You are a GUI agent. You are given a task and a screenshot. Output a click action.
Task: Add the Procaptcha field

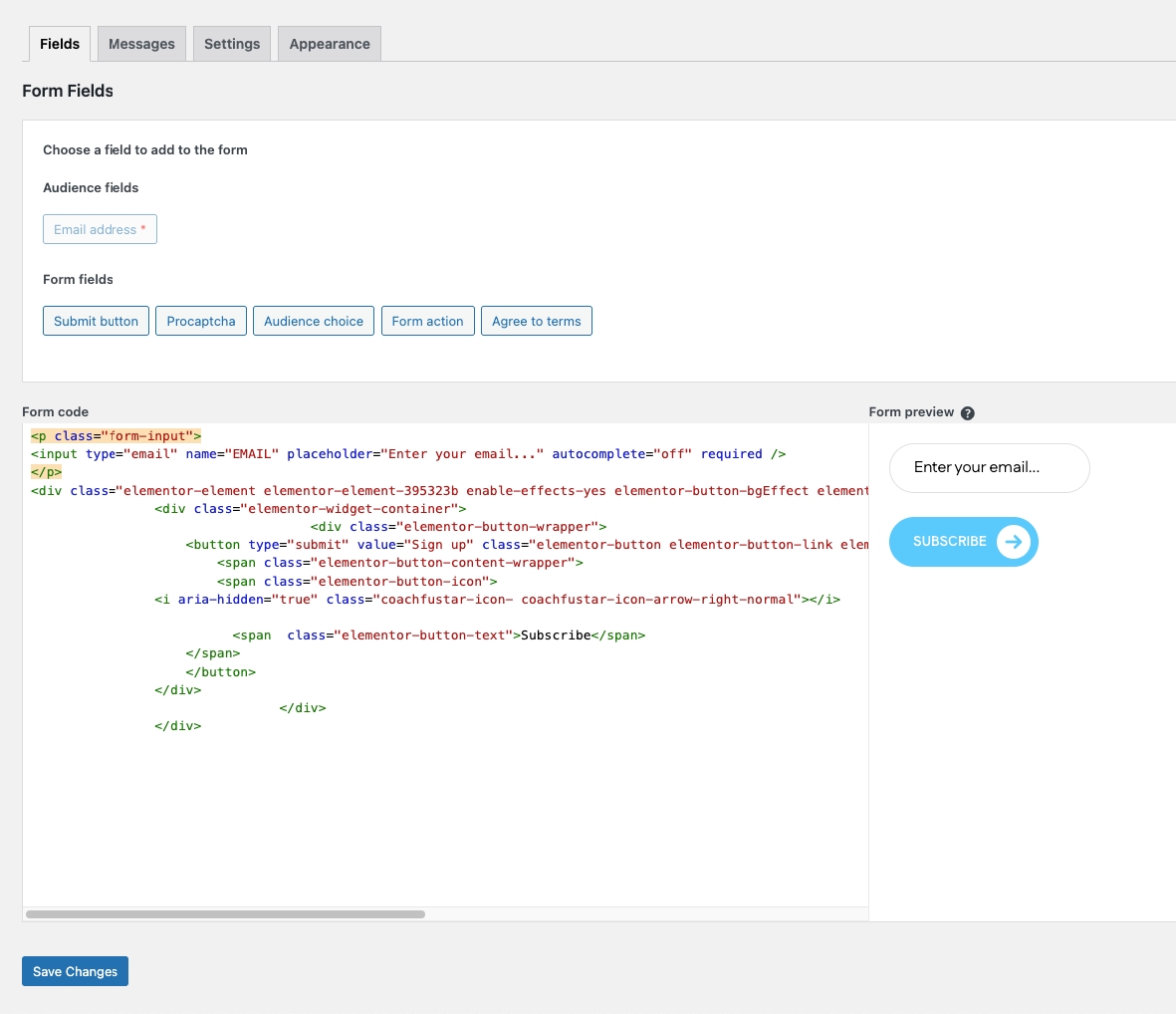(x=201, y=321)
